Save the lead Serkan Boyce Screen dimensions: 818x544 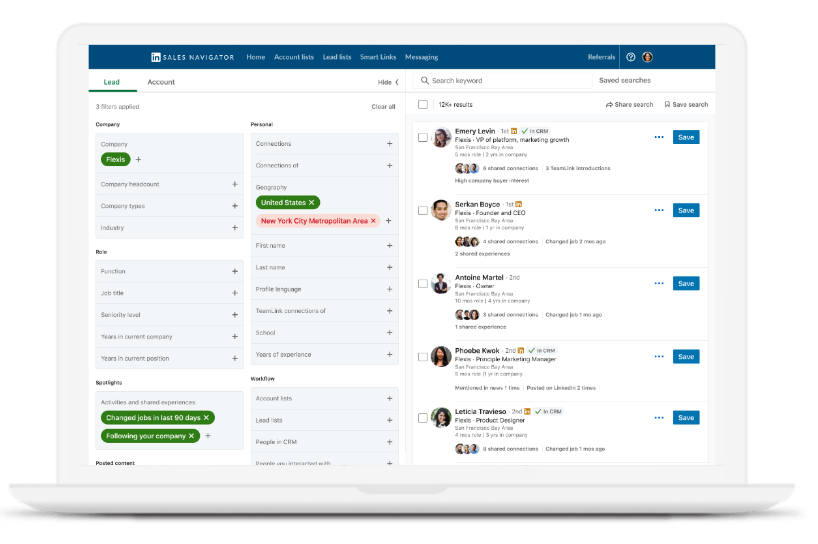(x=686, y=210)
